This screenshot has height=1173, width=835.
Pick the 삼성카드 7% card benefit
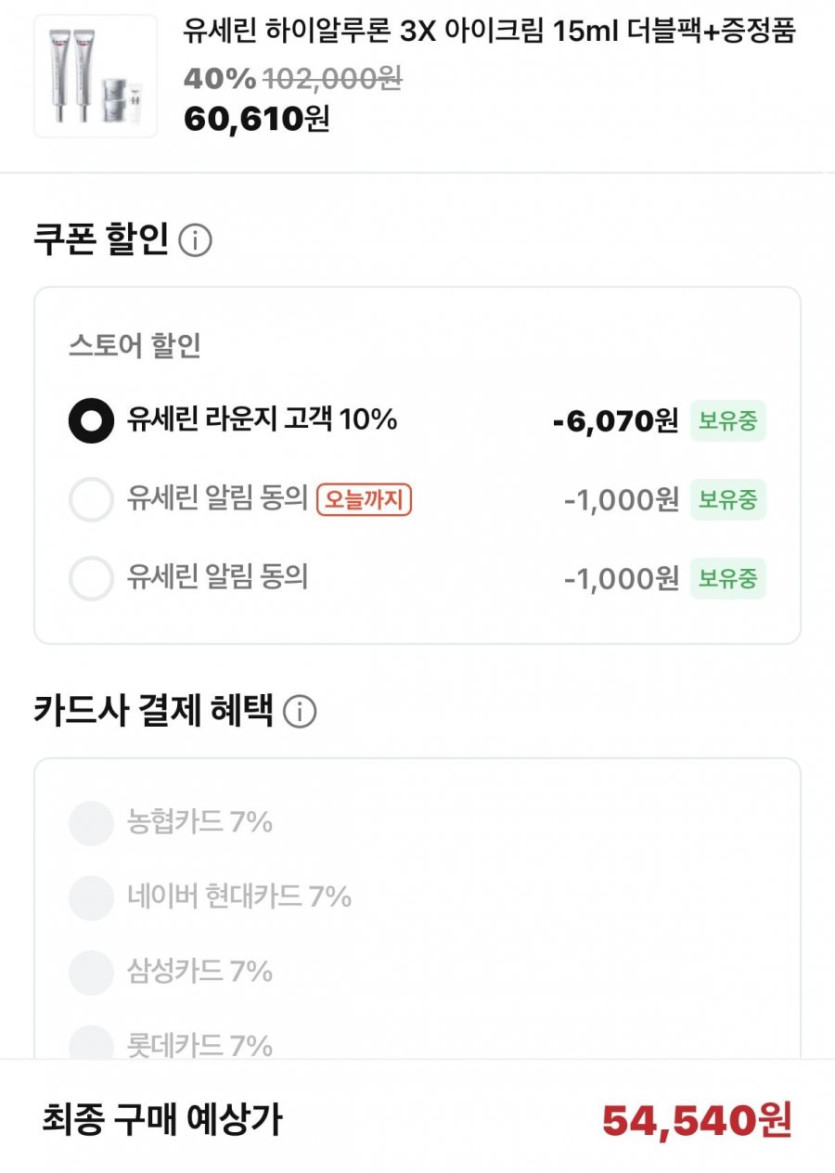pos(91,971)
